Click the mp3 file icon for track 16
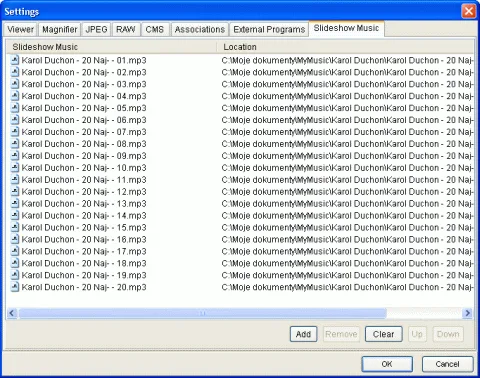The image size is (480, 378). click(x=15, y=239)
